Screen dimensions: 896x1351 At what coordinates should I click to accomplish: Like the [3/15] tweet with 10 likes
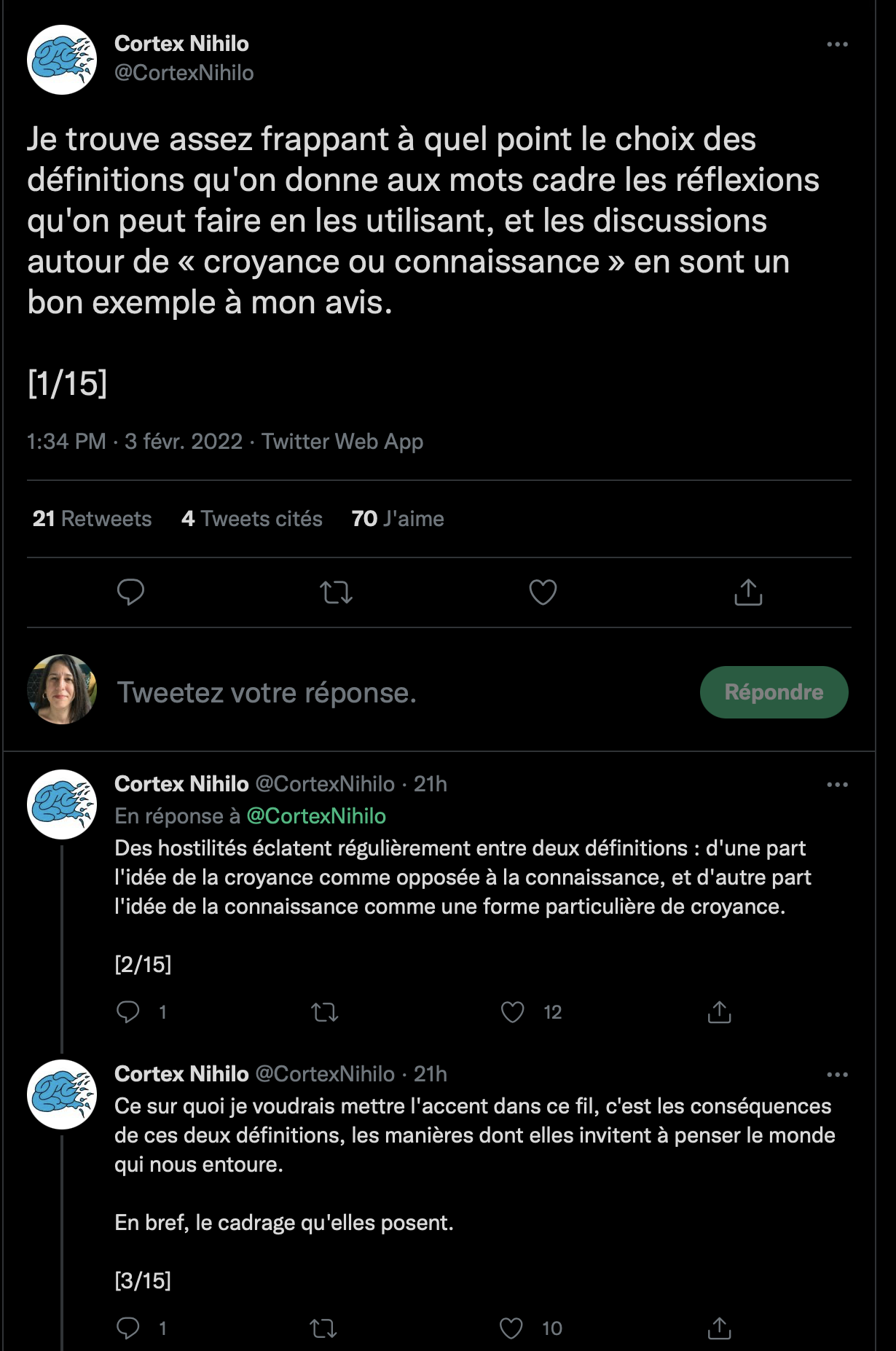511,1328
